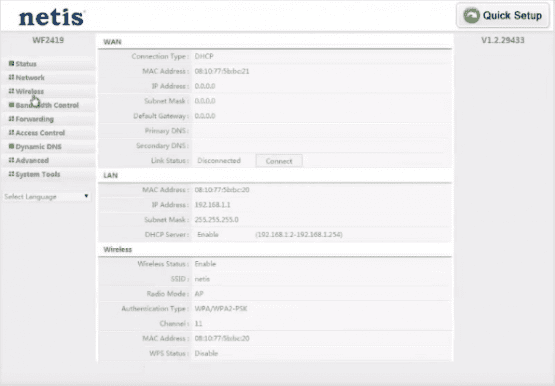Open Bandwidth Control page
Viewport: 555px width, 386px height.
(x=47, y=105)
